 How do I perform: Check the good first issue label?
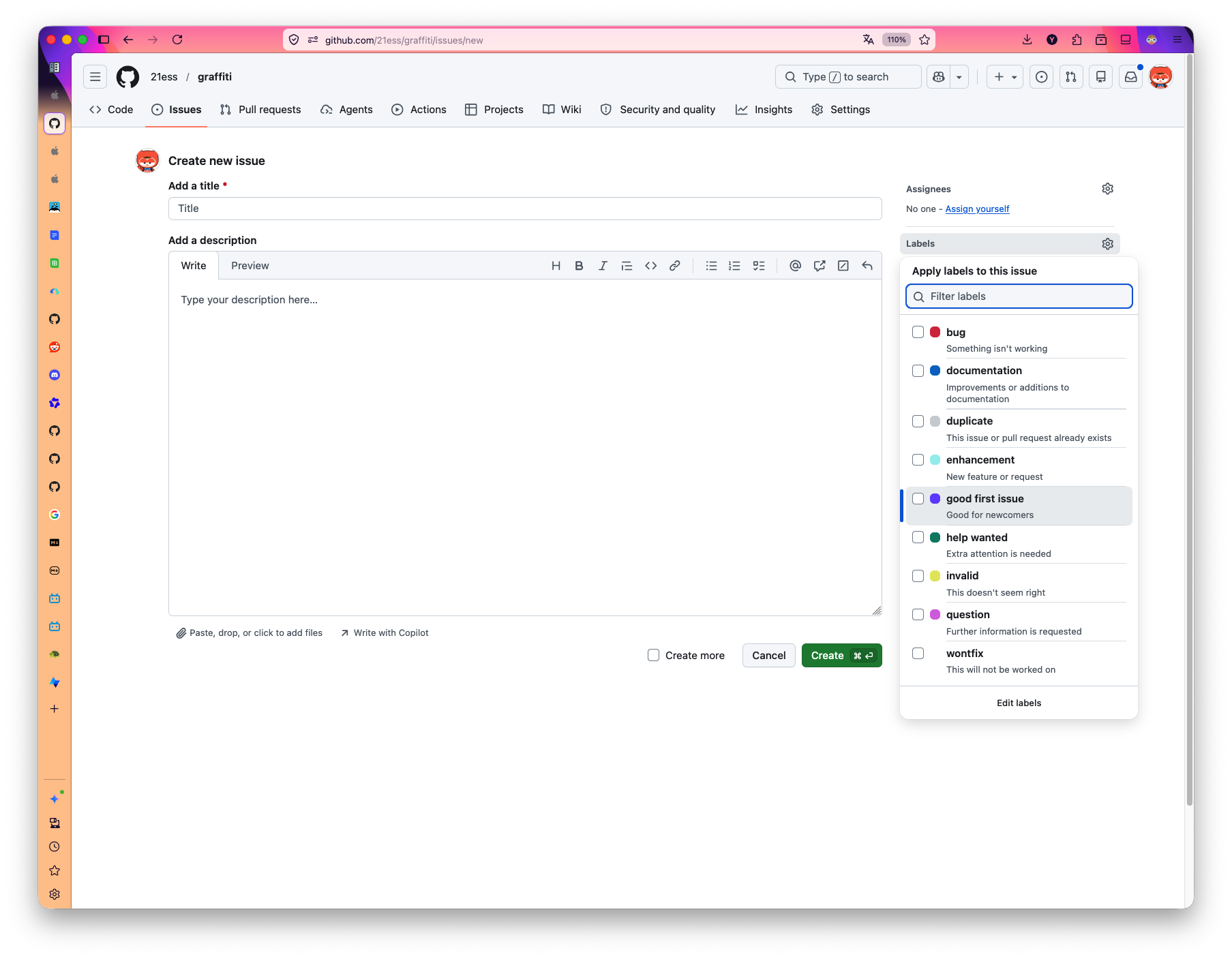pos(918,499)
